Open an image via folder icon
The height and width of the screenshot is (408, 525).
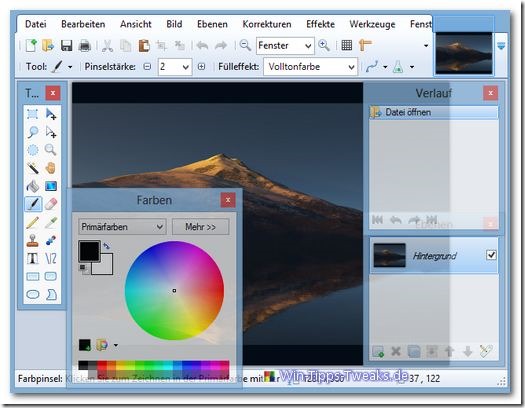(48, 45)
